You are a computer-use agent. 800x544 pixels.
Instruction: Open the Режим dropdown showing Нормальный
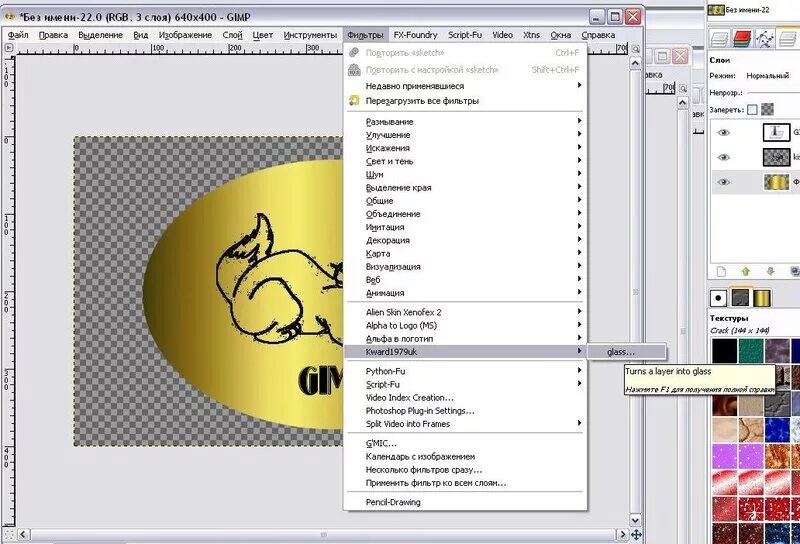tap(770, 76)
